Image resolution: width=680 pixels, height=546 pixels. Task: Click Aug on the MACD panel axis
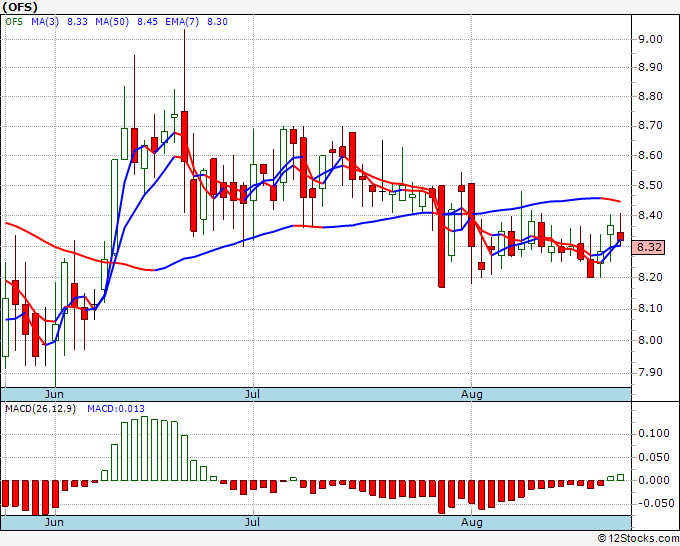[x=472, y=522]
